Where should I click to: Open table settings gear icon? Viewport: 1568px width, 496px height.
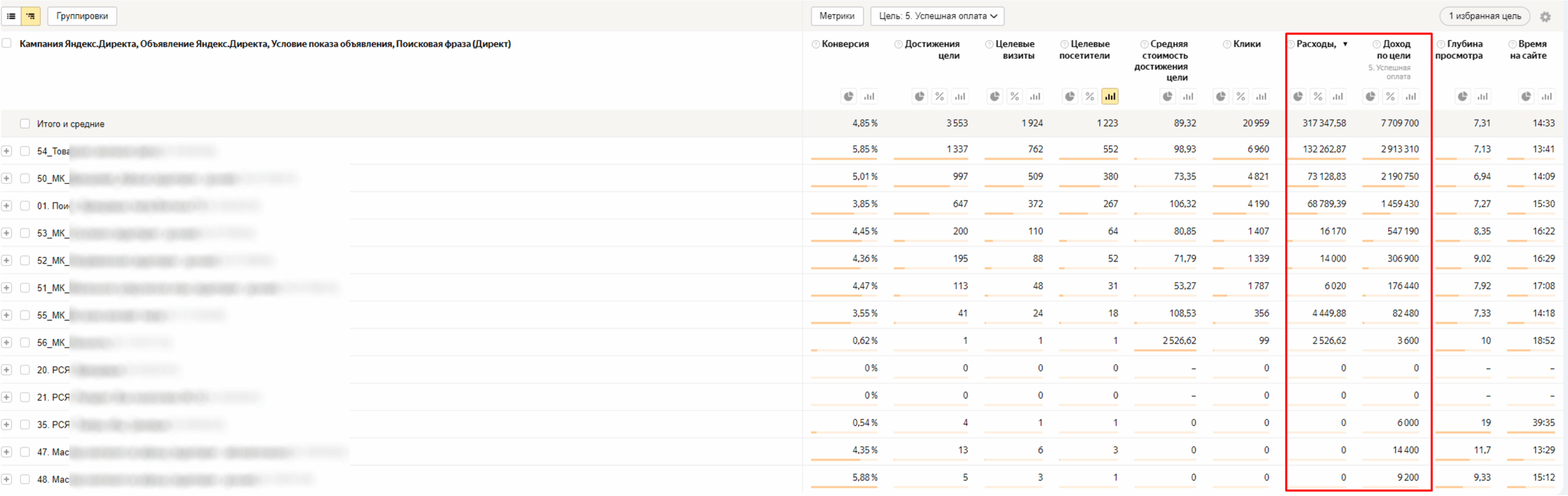1545,17
